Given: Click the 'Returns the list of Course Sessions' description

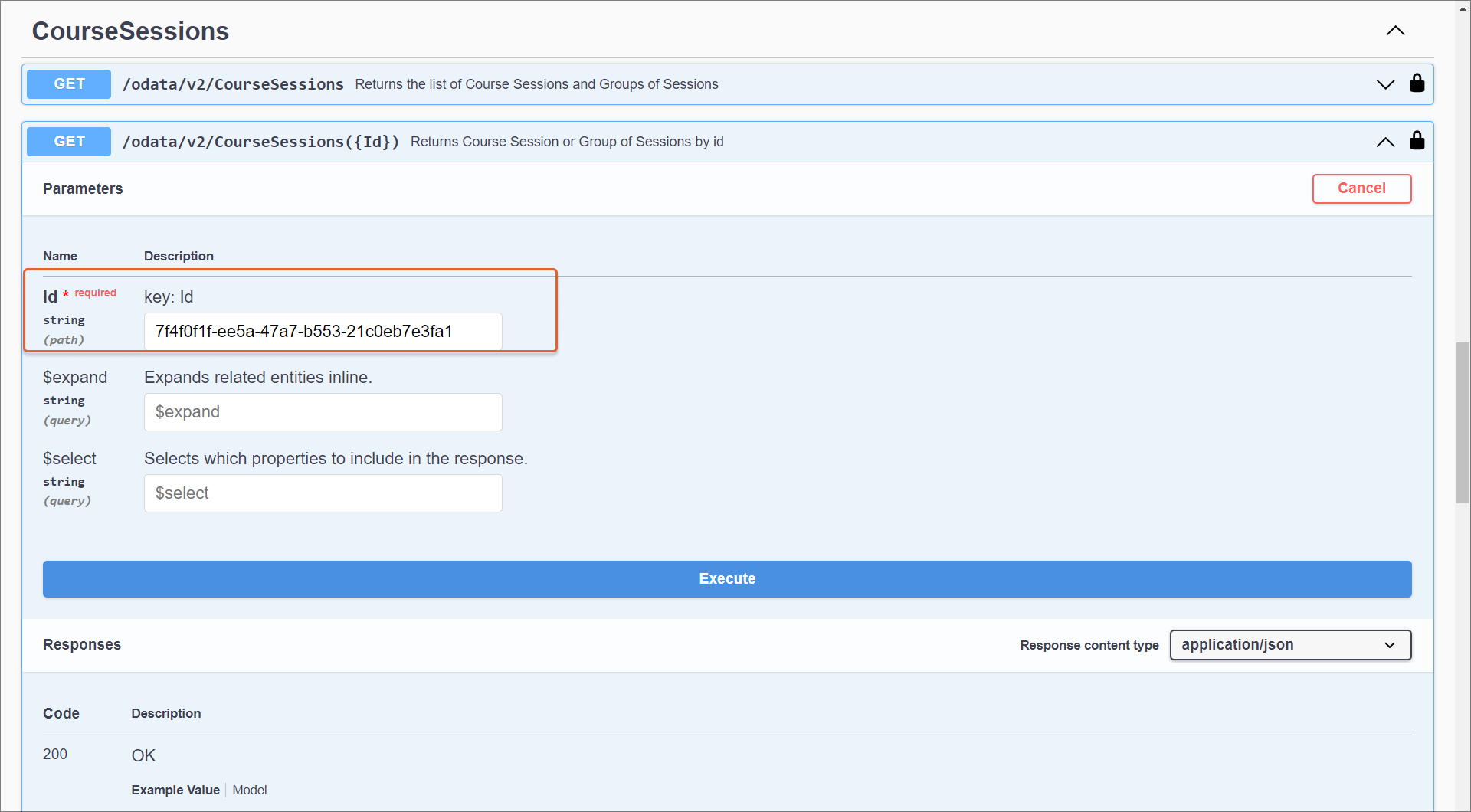Looking at the screenshot, I should coord(536,84).
